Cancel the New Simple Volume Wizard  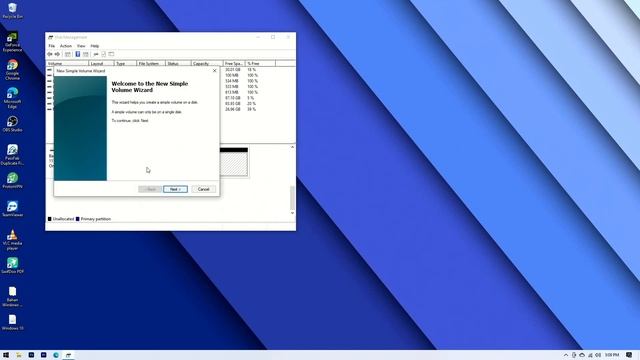(x=203, y=189)
